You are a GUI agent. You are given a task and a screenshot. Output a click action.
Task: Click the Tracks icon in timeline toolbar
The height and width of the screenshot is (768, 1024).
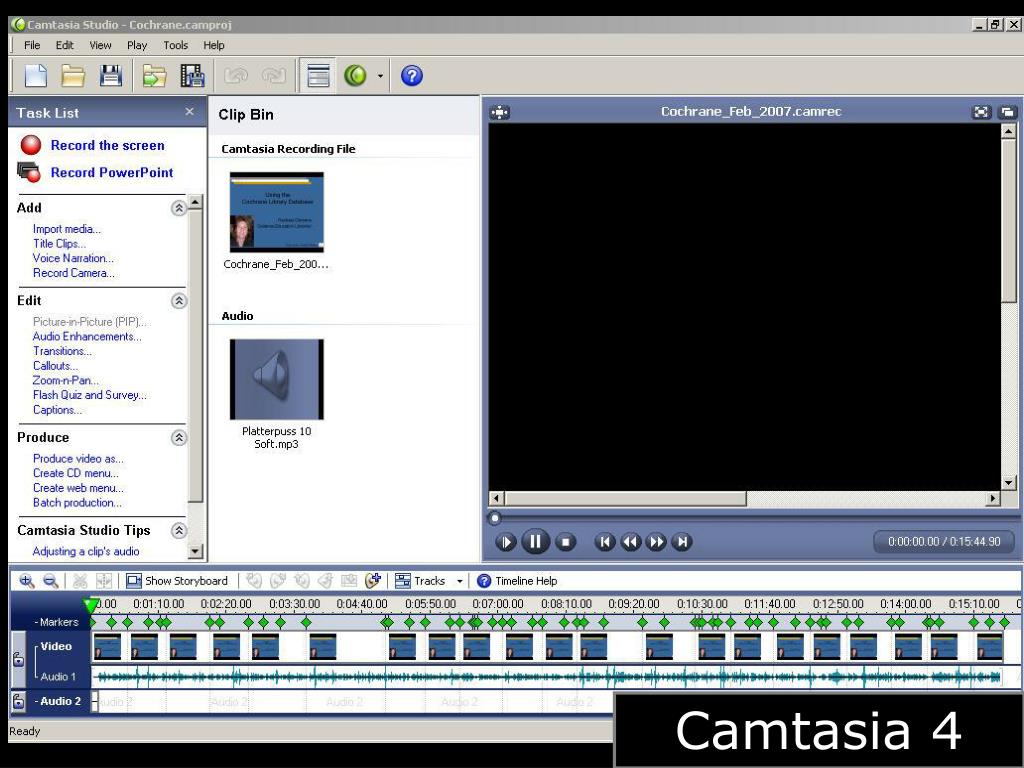click(x=403, y=581)
